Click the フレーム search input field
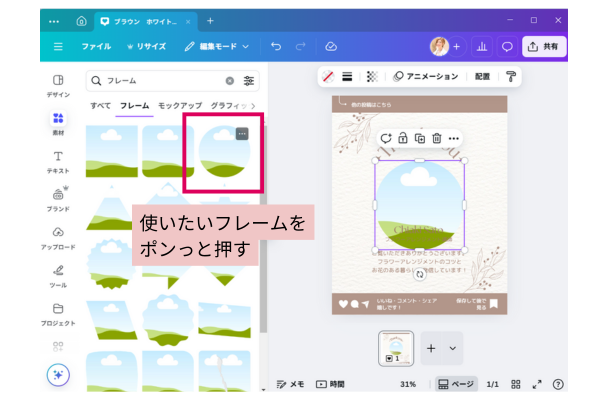This screenshot has height=400, width=600. [160, 80]
